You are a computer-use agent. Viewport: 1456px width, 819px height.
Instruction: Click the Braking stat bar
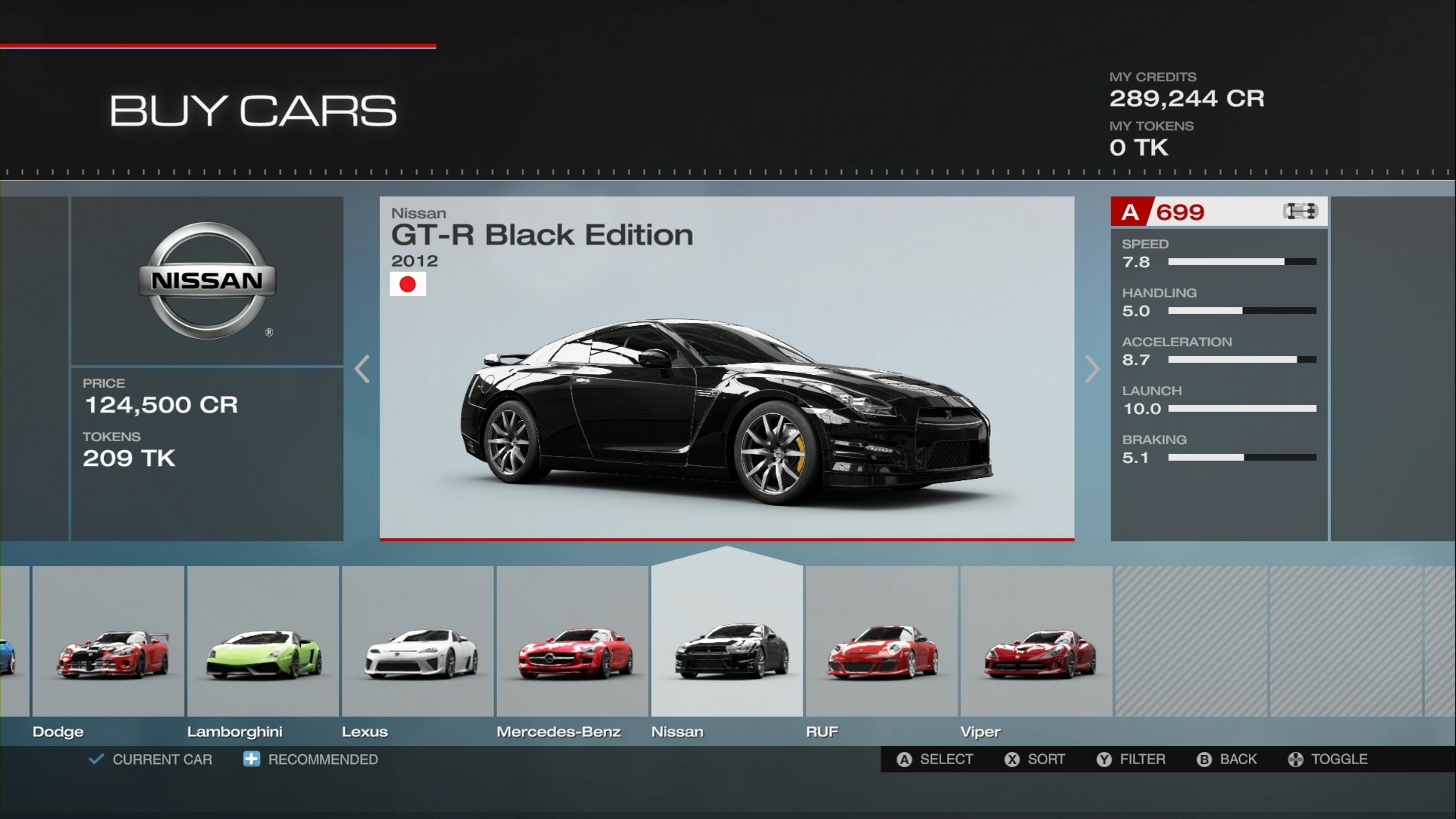1242,458
